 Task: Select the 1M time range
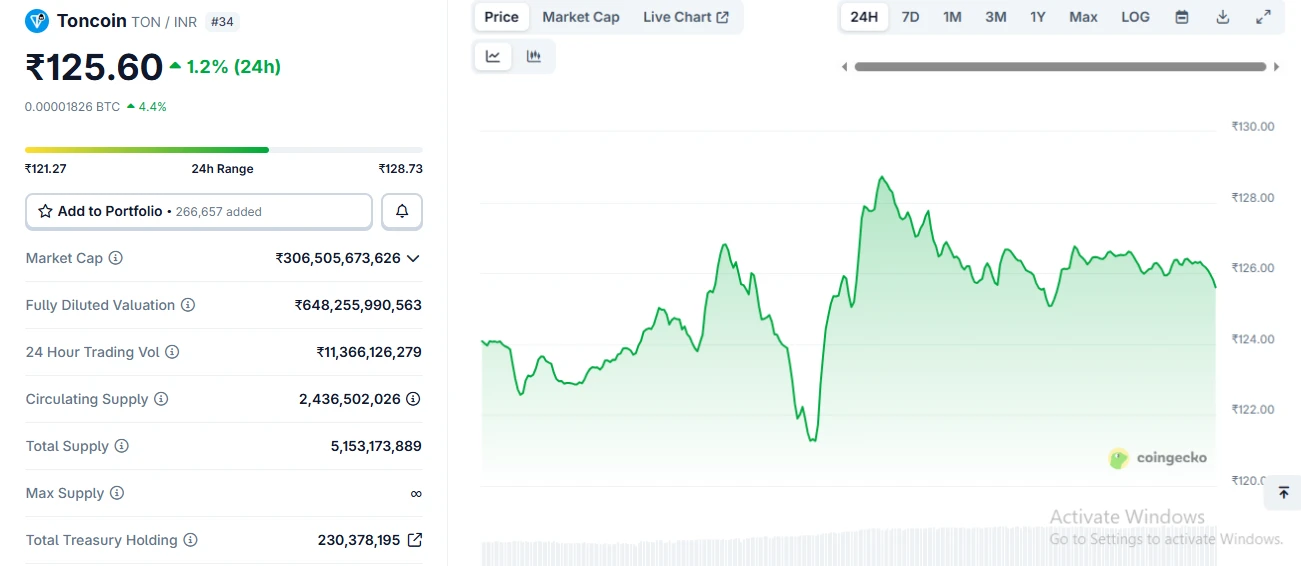(952, 17)
